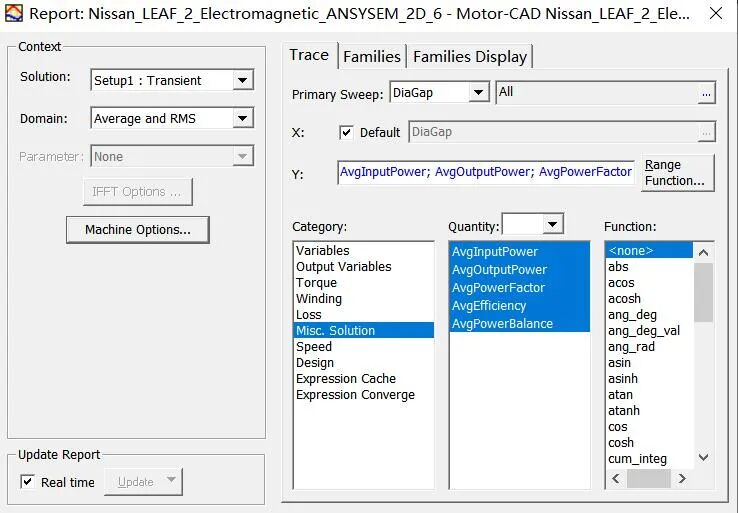Select the Output Variables category
Image resolution: width=738 pixels, height=513 pixels.
[363, 266]
